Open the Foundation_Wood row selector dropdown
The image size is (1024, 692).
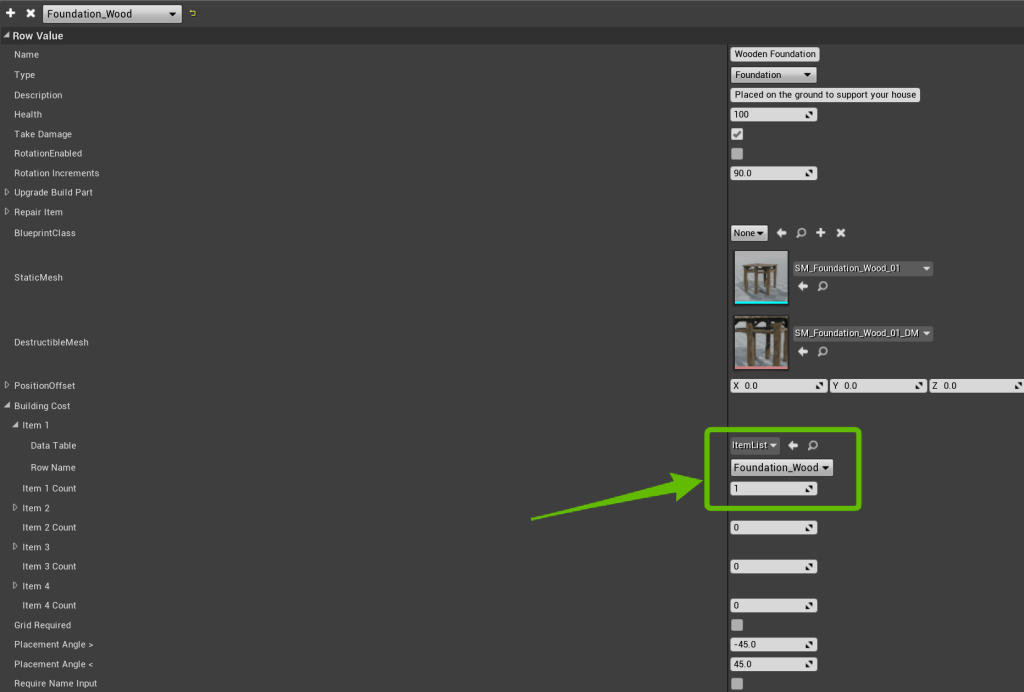[112, 14]
